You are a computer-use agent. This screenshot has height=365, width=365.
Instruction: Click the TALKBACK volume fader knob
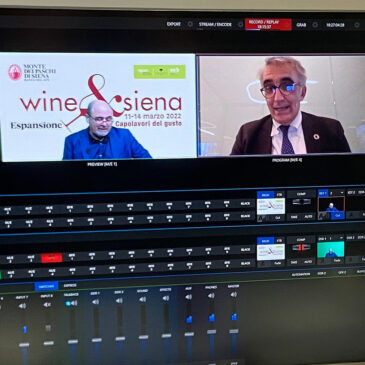point(73,342)
